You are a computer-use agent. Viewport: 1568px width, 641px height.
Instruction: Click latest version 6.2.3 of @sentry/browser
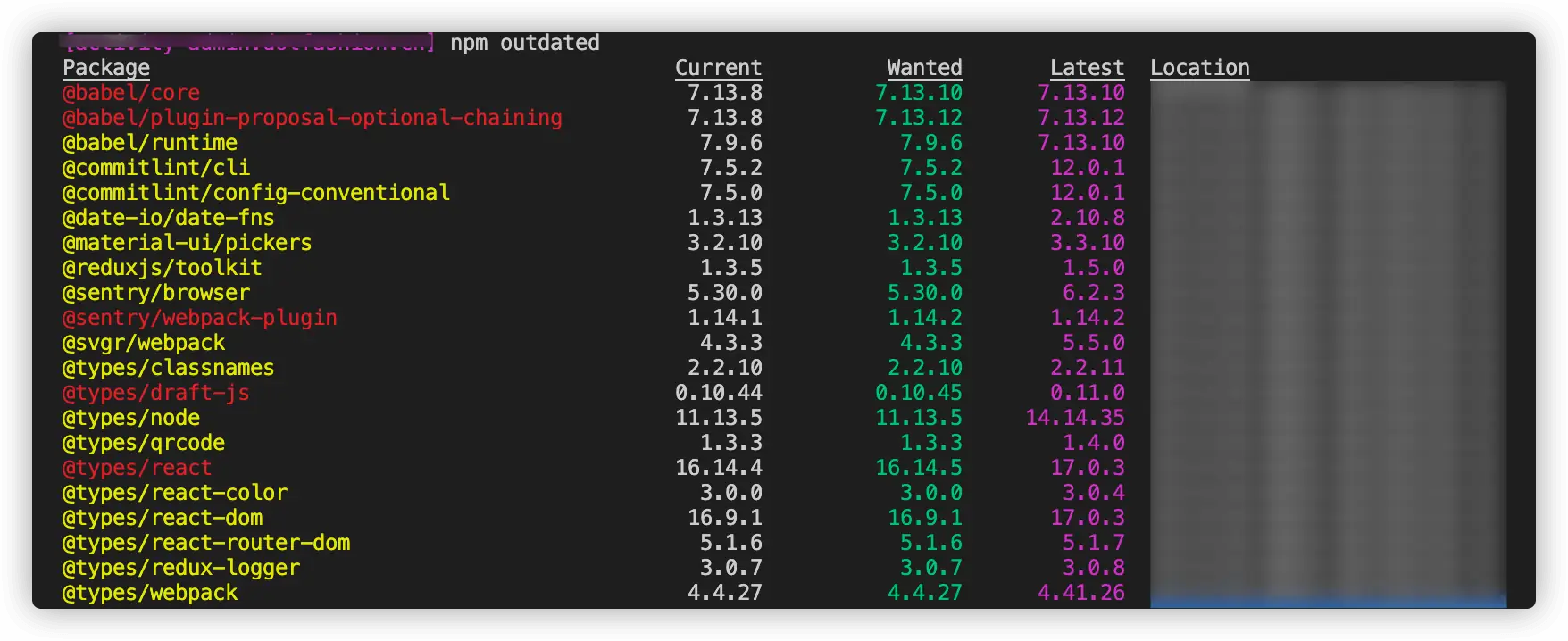point(1094,293)
